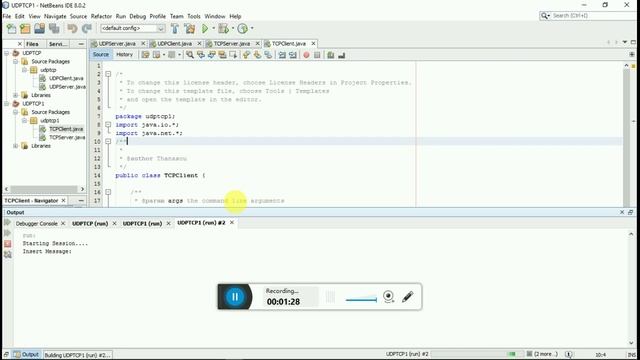Click the Clean and Build Project icon

(x=189, y=29)
